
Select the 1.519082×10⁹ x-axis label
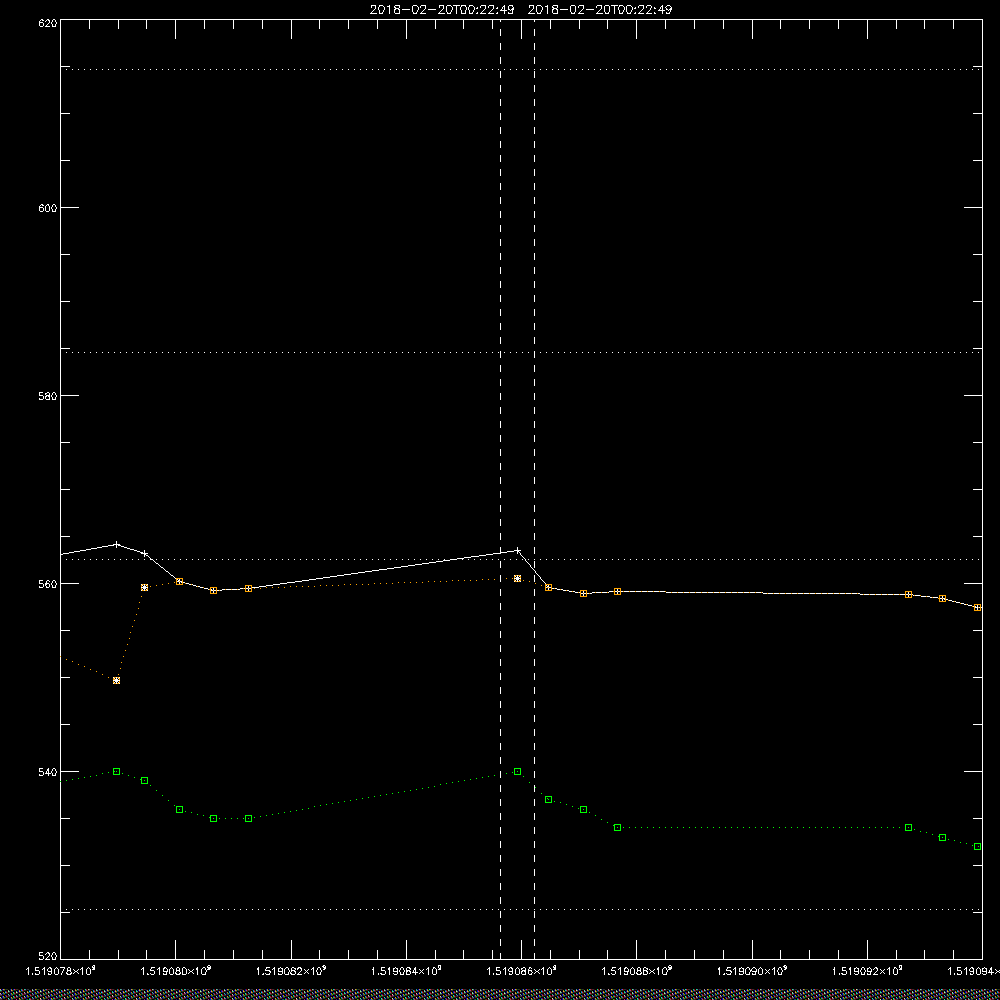click(x=291, y=971)
